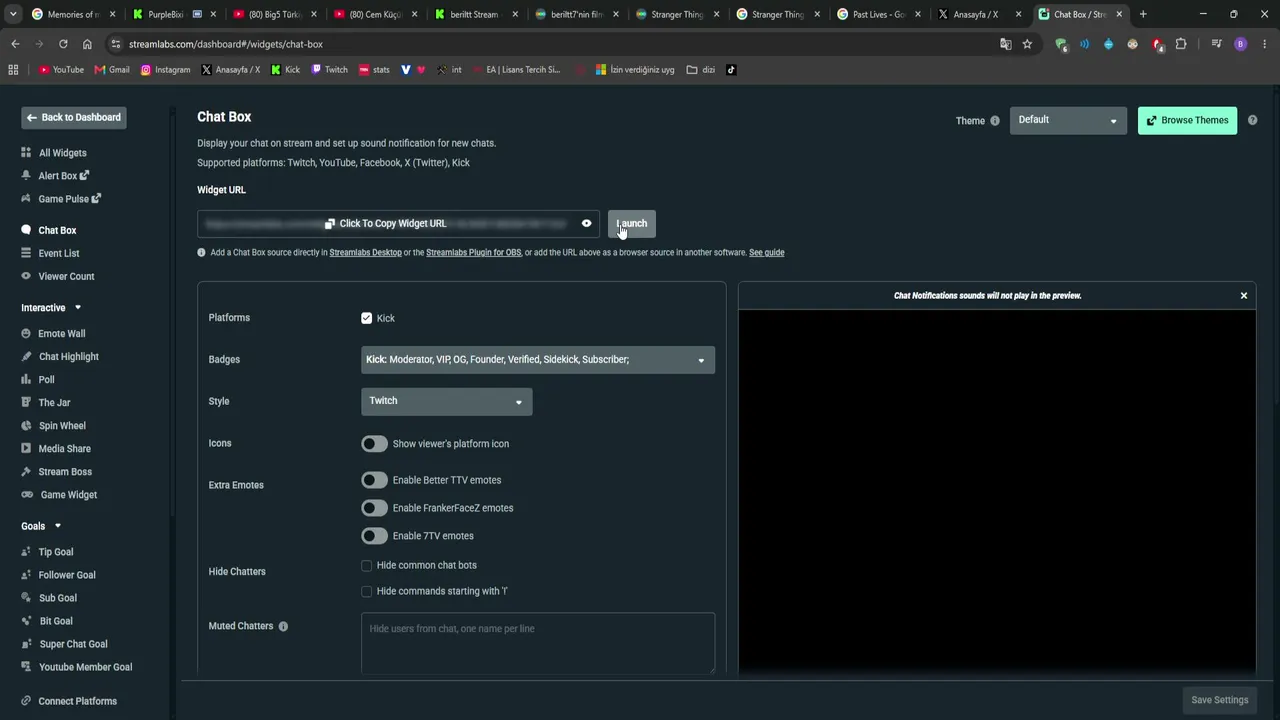
Task: Enable Better TTV emotes
Action: click(x=374, y=480)
